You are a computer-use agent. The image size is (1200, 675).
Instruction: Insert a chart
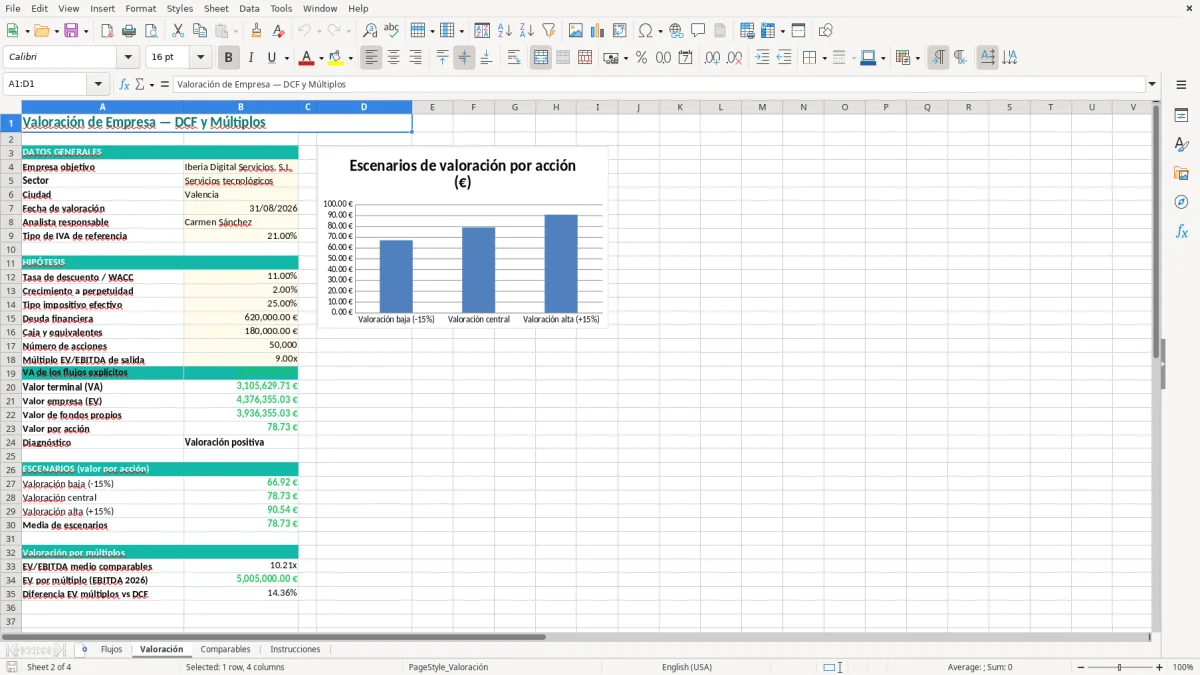(x=598, y=31)
